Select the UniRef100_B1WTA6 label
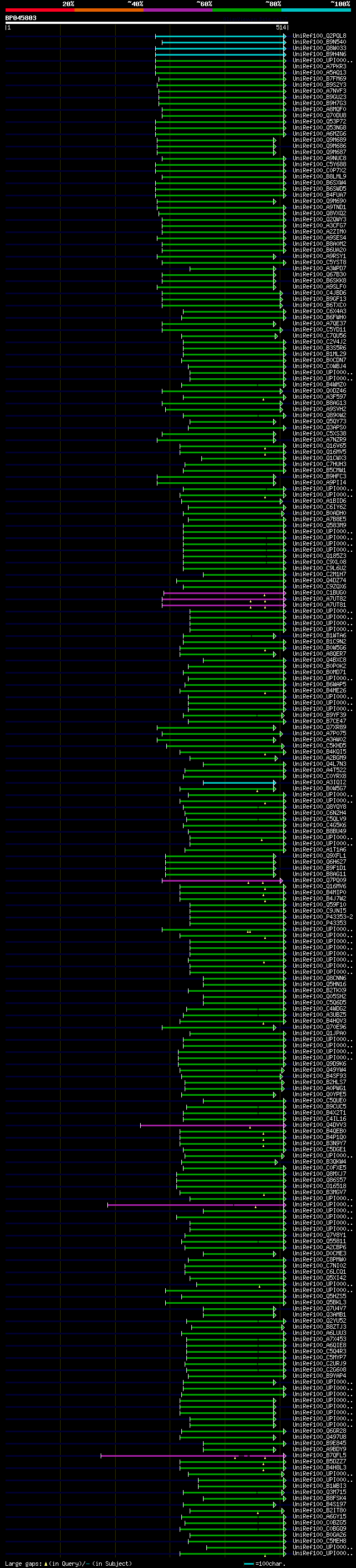 pos(319,635)
